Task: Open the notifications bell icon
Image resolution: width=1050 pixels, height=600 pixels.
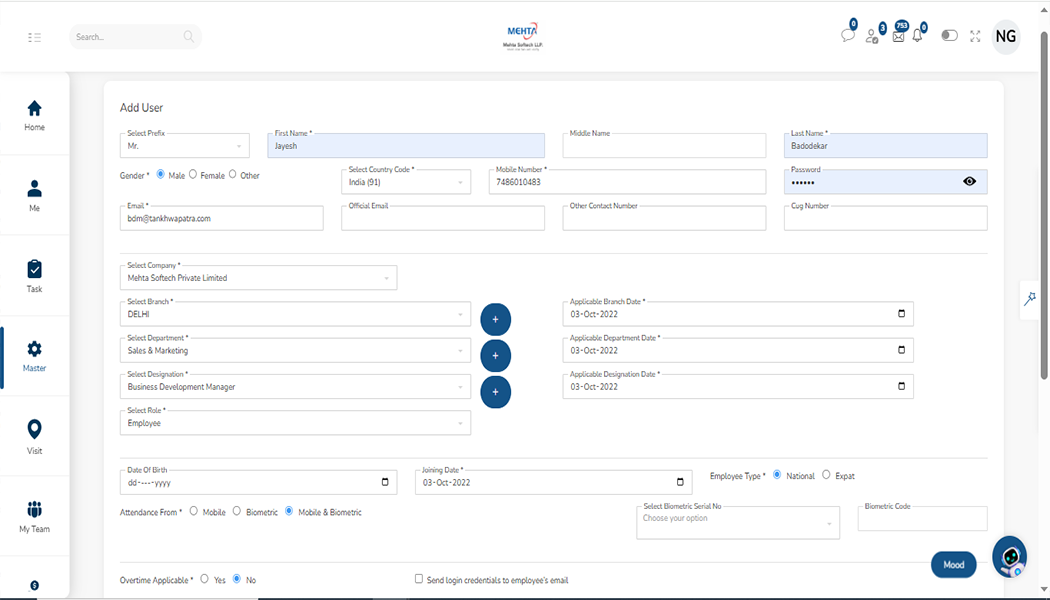Action: (917, 36)
